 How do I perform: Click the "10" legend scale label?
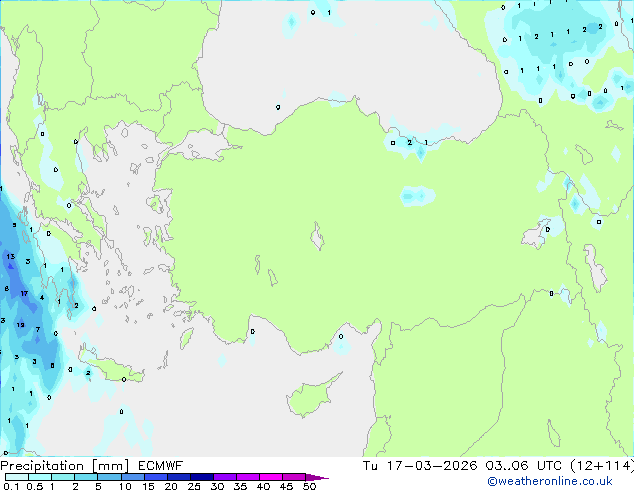125,486
